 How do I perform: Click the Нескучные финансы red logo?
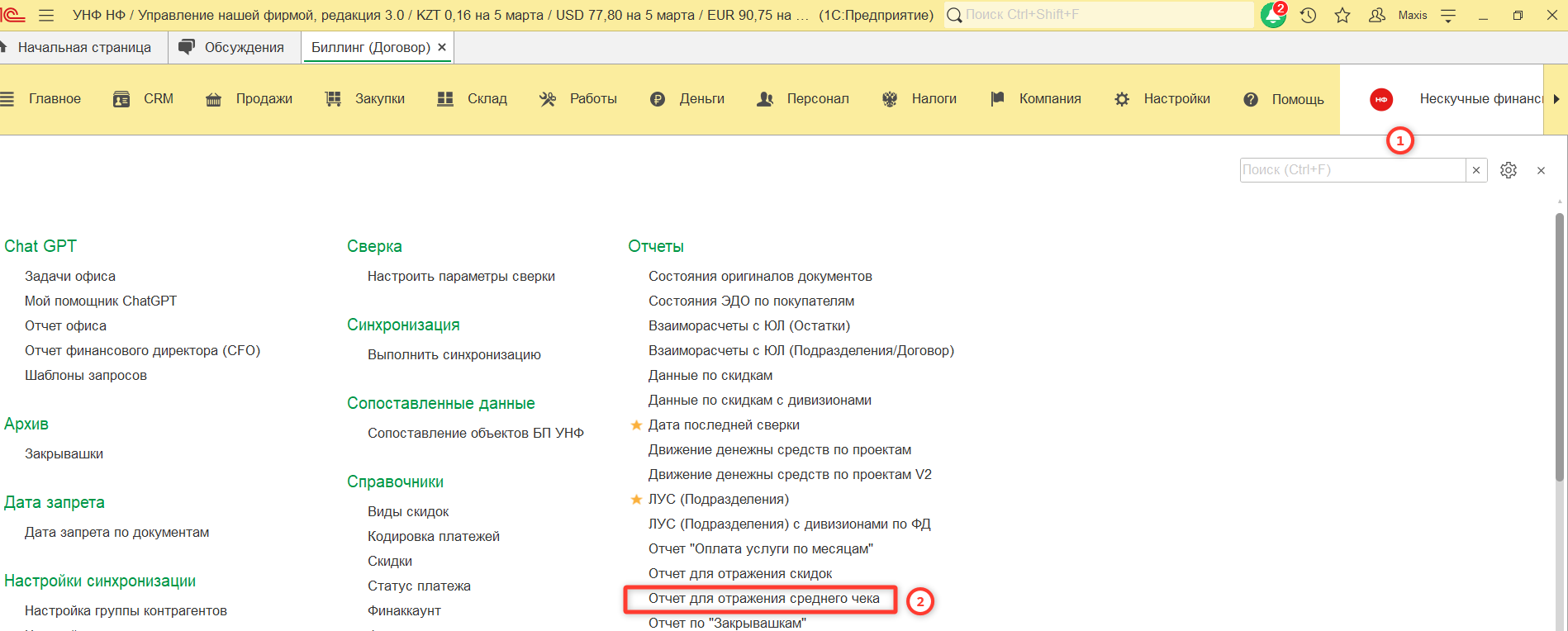[1381, 99]
